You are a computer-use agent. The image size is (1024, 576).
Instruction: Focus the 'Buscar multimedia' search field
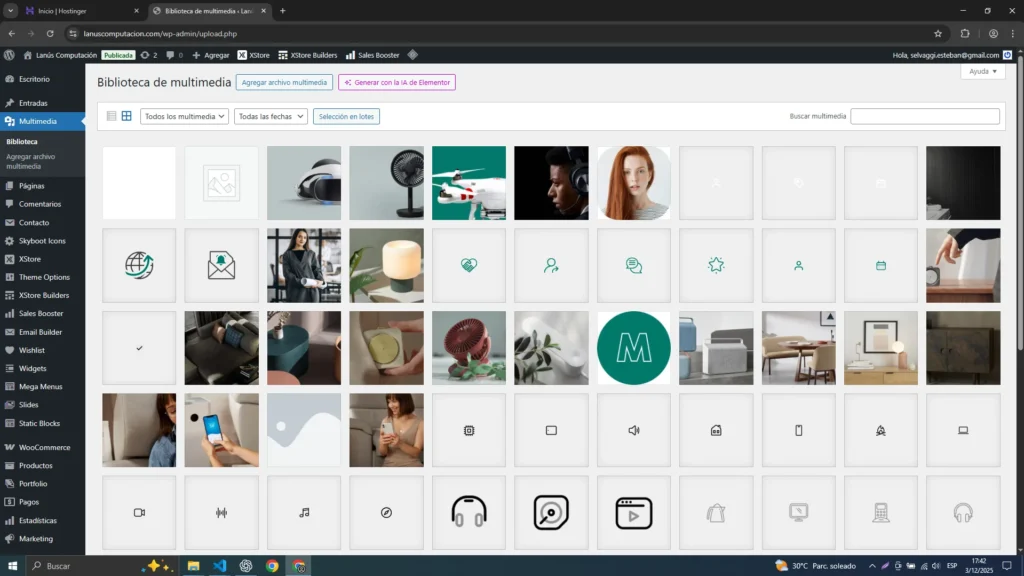924,116
